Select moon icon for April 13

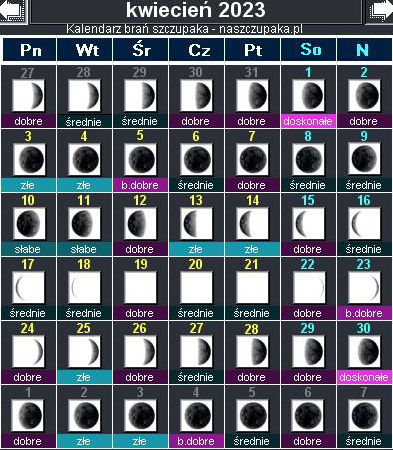pyautogui.click(x=196, y=223)
